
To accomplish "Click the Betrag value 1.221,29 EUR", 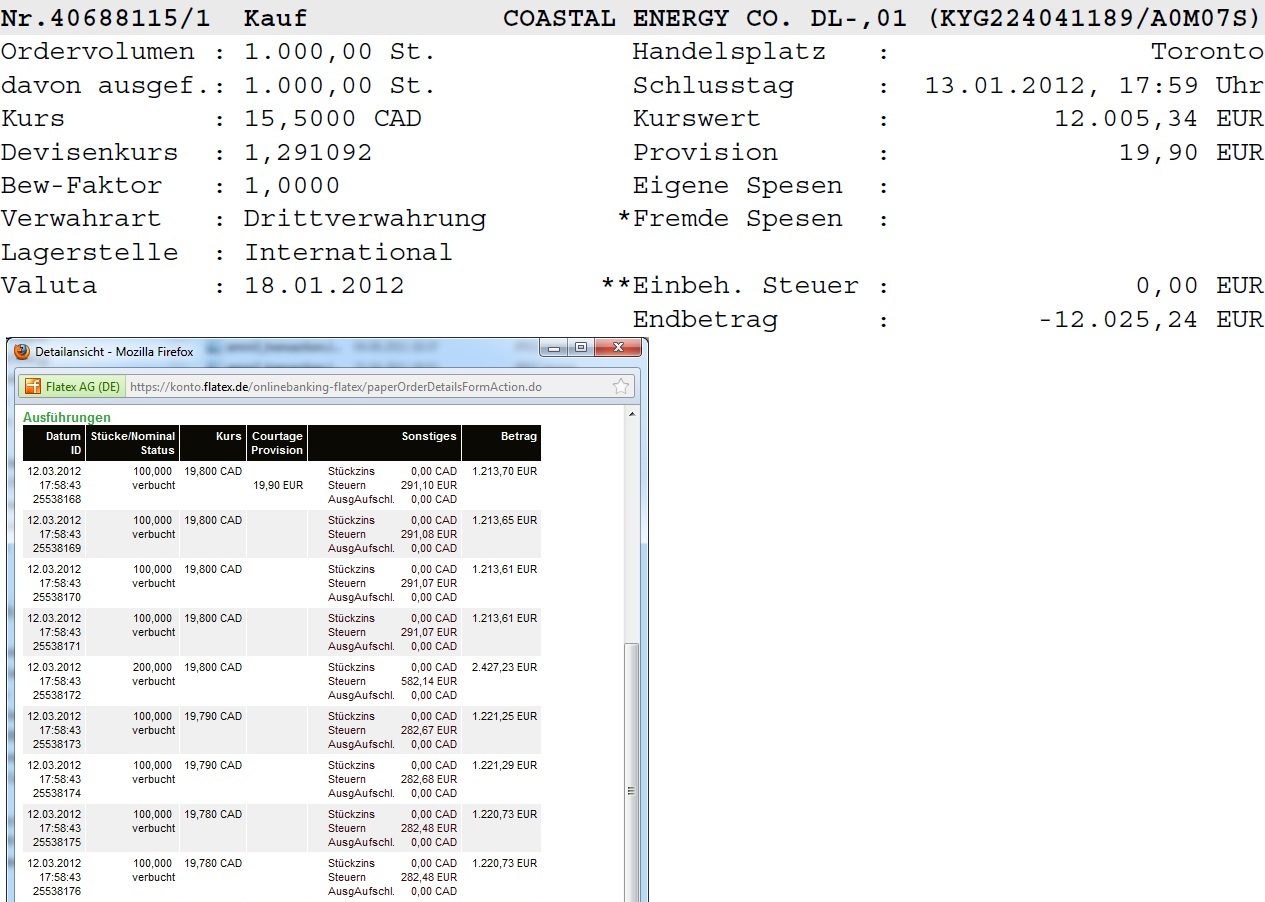I will [504, 765].
